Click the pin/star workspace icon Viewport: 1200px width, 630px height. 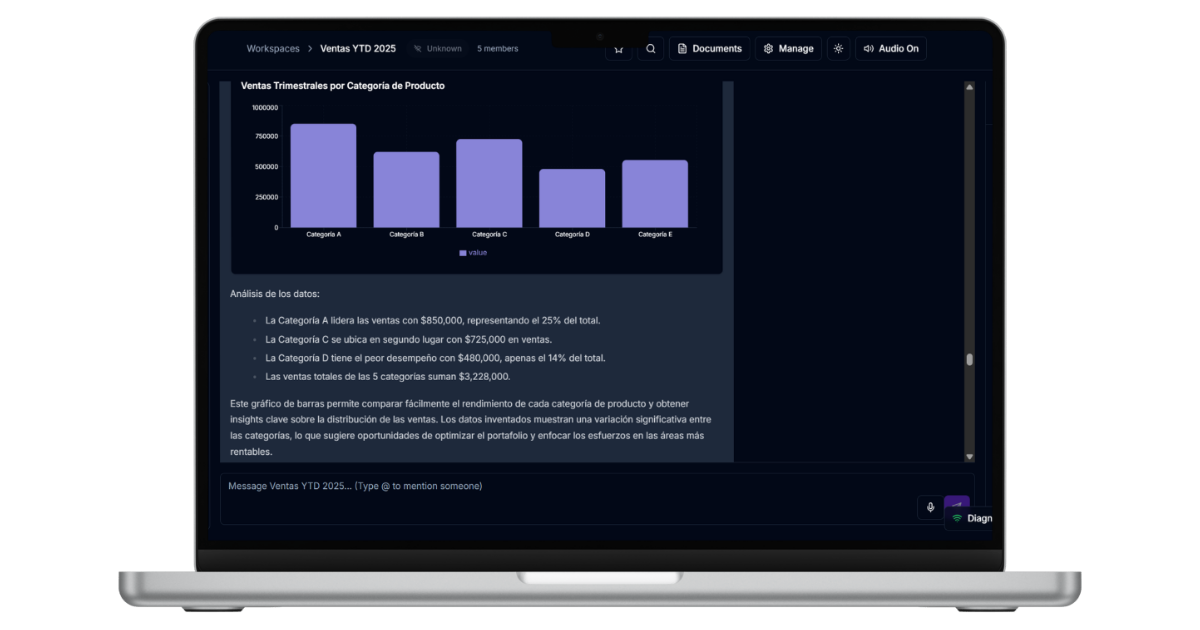click(x=618, y=48)
